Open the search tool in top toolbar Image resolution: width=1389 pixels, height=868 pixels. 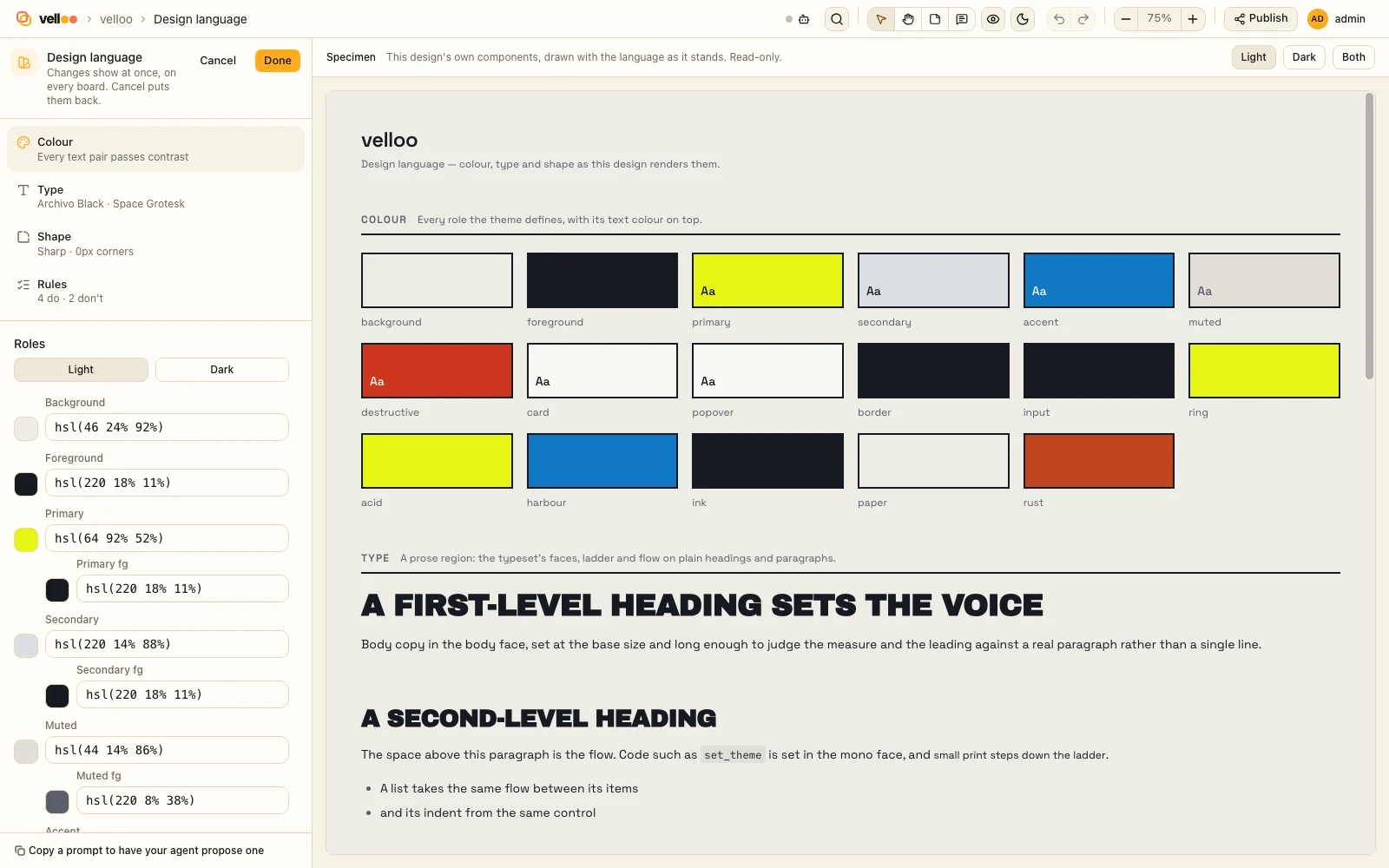(x=837, y=19)
